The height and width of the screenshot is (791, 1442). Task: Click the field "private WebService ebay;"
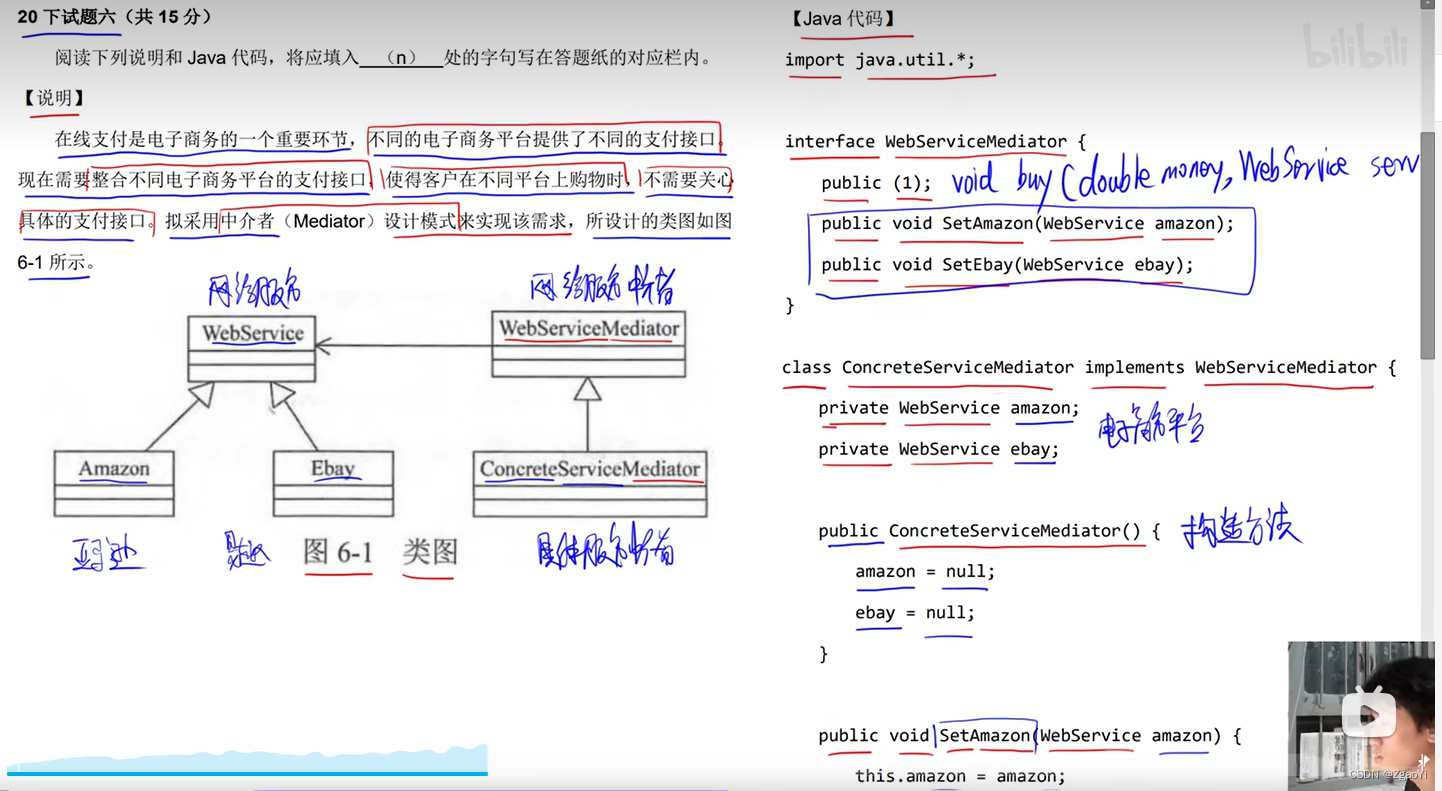point(939,449)
